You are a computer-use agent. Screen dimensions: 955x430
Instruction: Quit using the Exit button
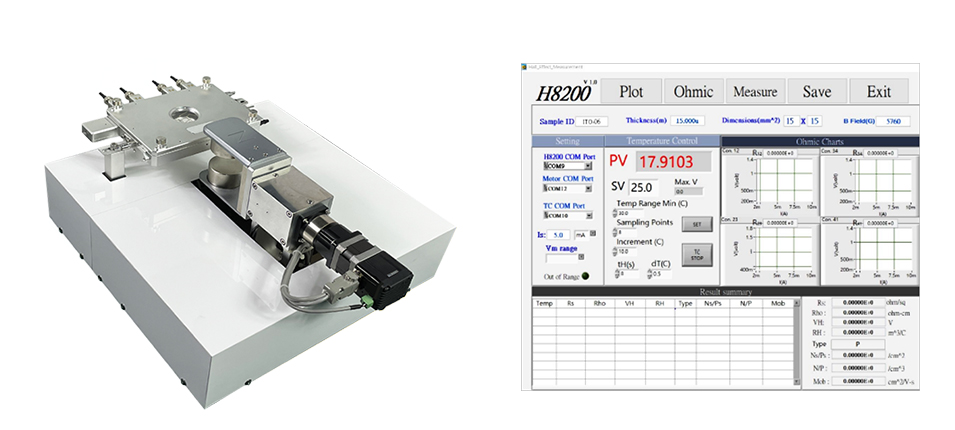879,91
